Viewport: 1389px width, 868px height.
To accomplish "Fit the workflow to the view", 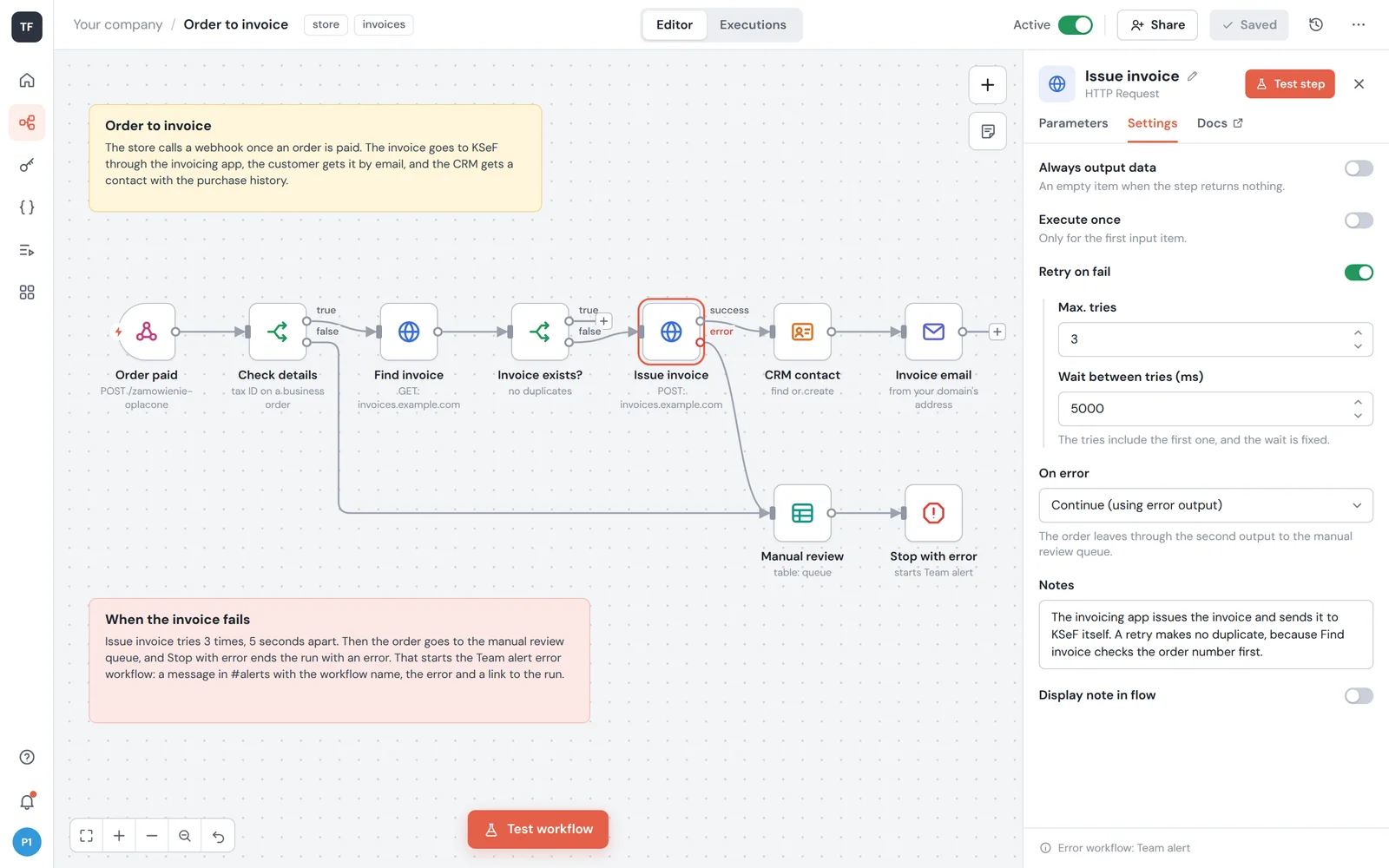I will point(86,836).
